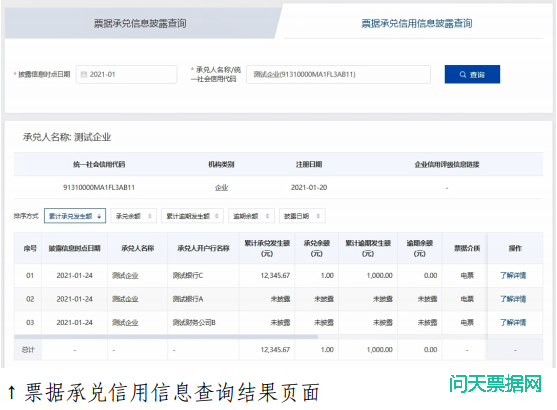Click the 91310000MA1FL3AB11 code cell
Screen dimensions: 557x410
[99, 187]
